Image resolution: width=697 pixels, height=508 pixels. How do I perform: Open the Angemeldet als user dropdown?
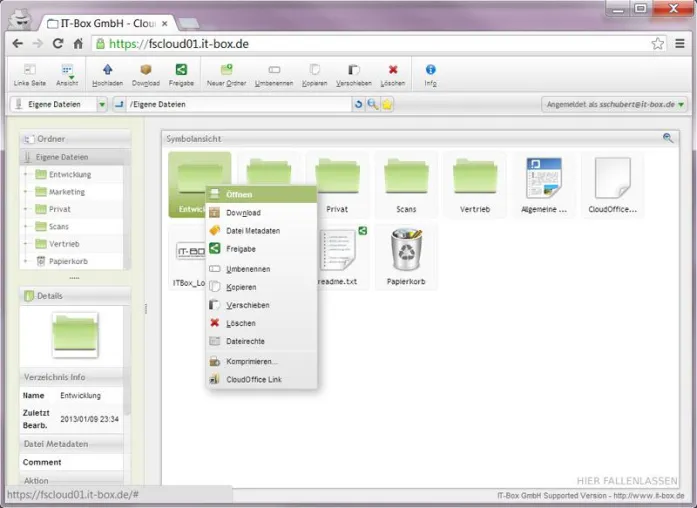click(615, 104)
